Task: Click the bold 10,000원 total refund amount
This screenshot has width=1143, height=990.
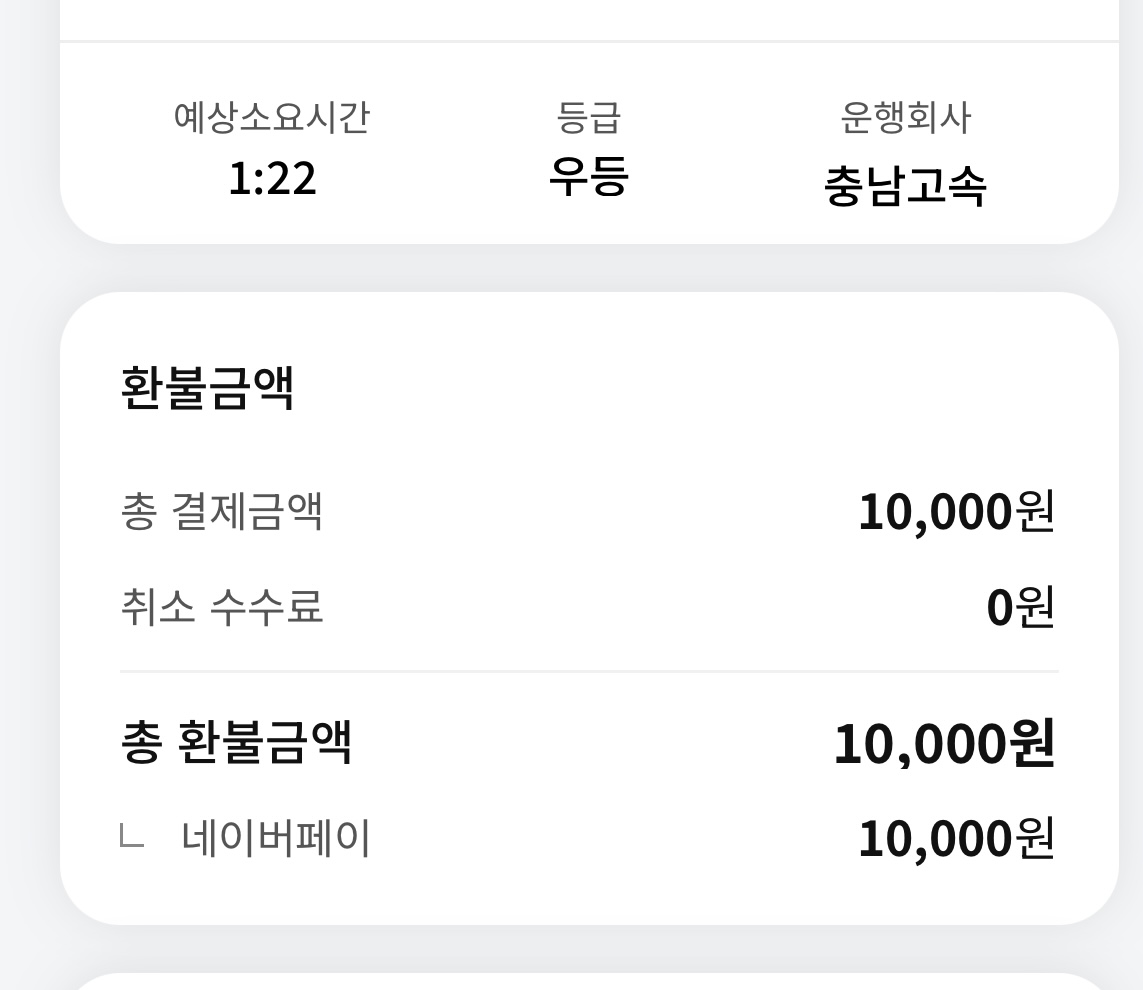Action: [944, 744]
